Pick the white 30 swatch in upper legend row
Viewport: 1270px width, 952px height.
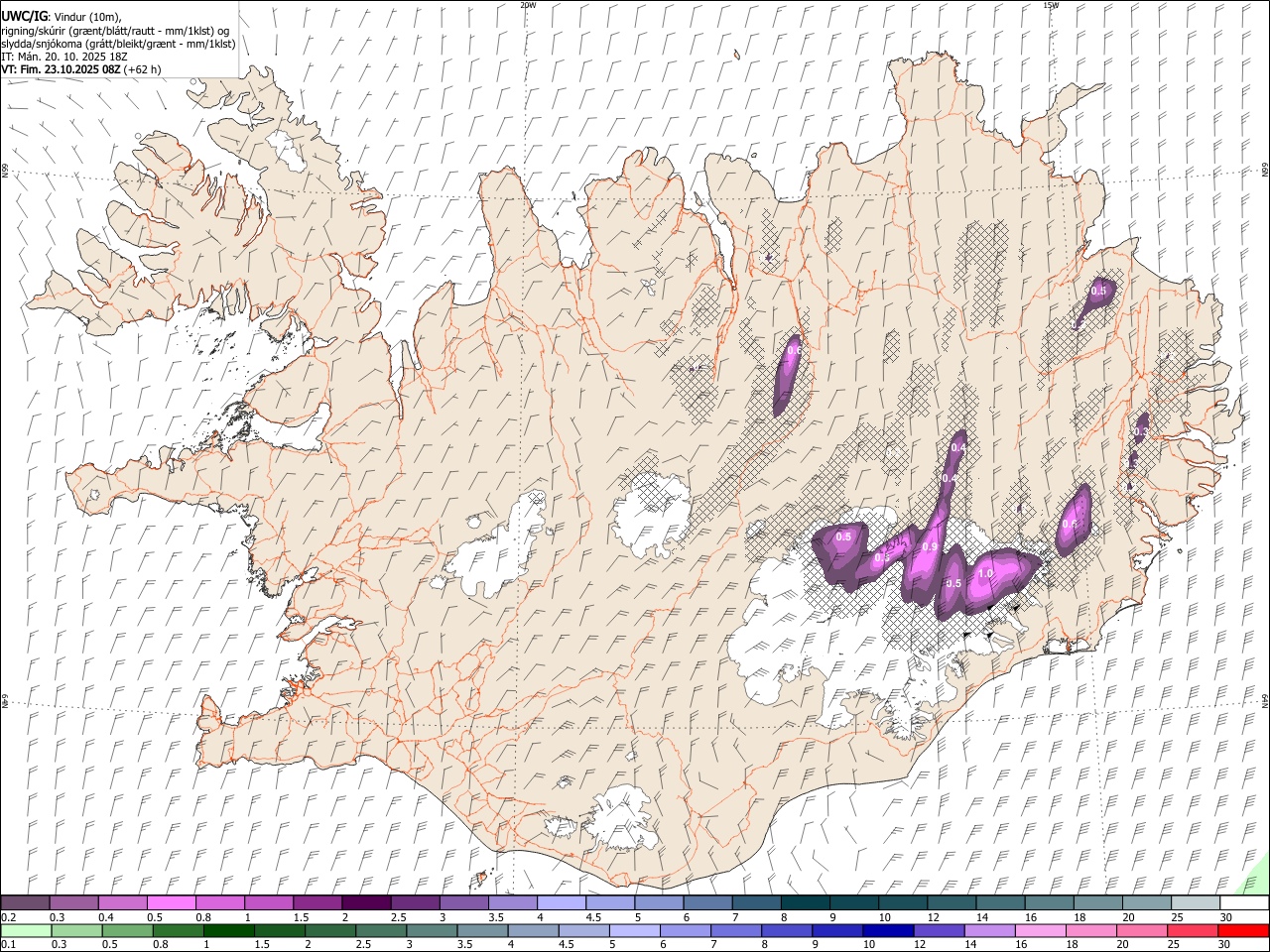[x=1244, y=903]
